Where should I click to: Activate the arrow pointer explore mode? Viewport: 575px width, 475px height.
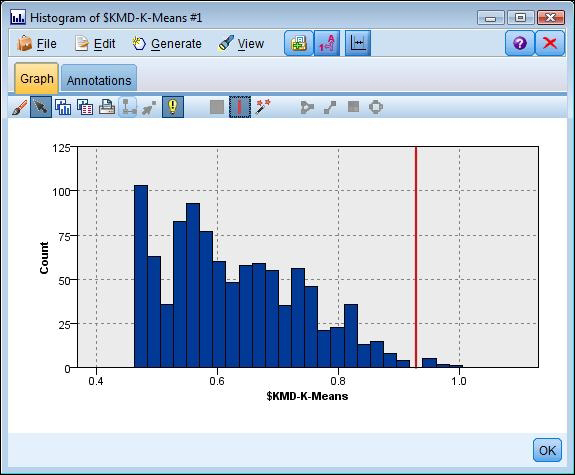point(41,107)
